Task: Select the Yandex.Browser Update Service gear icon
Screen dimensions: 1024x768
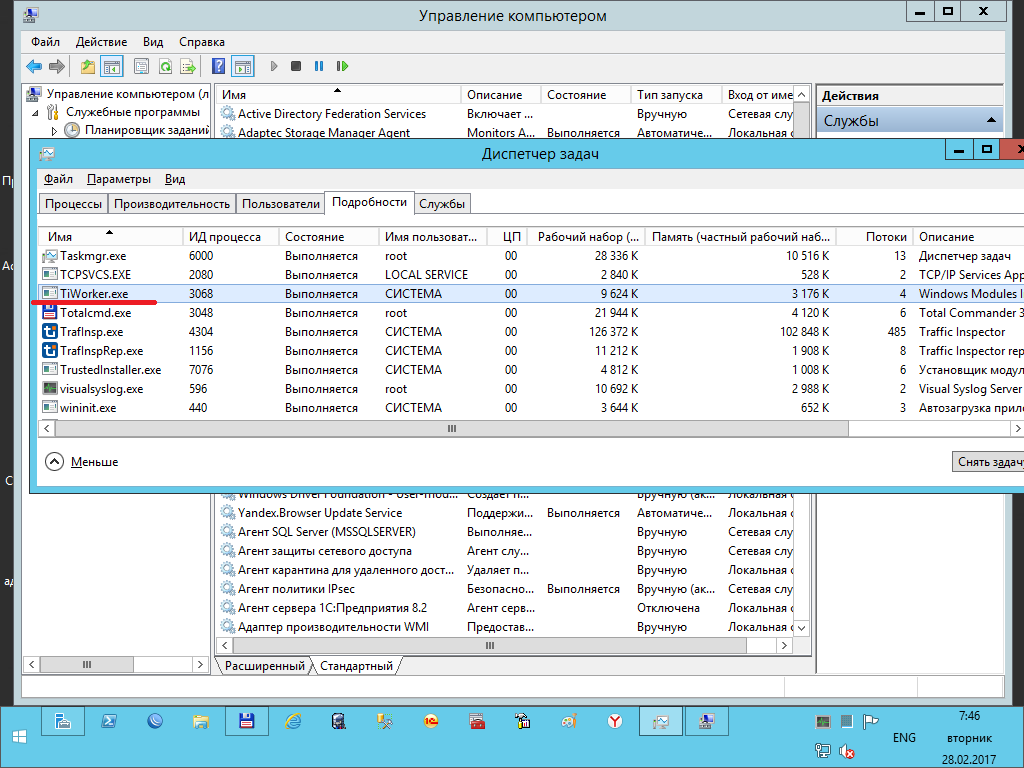Action: (x=227, y=513)
